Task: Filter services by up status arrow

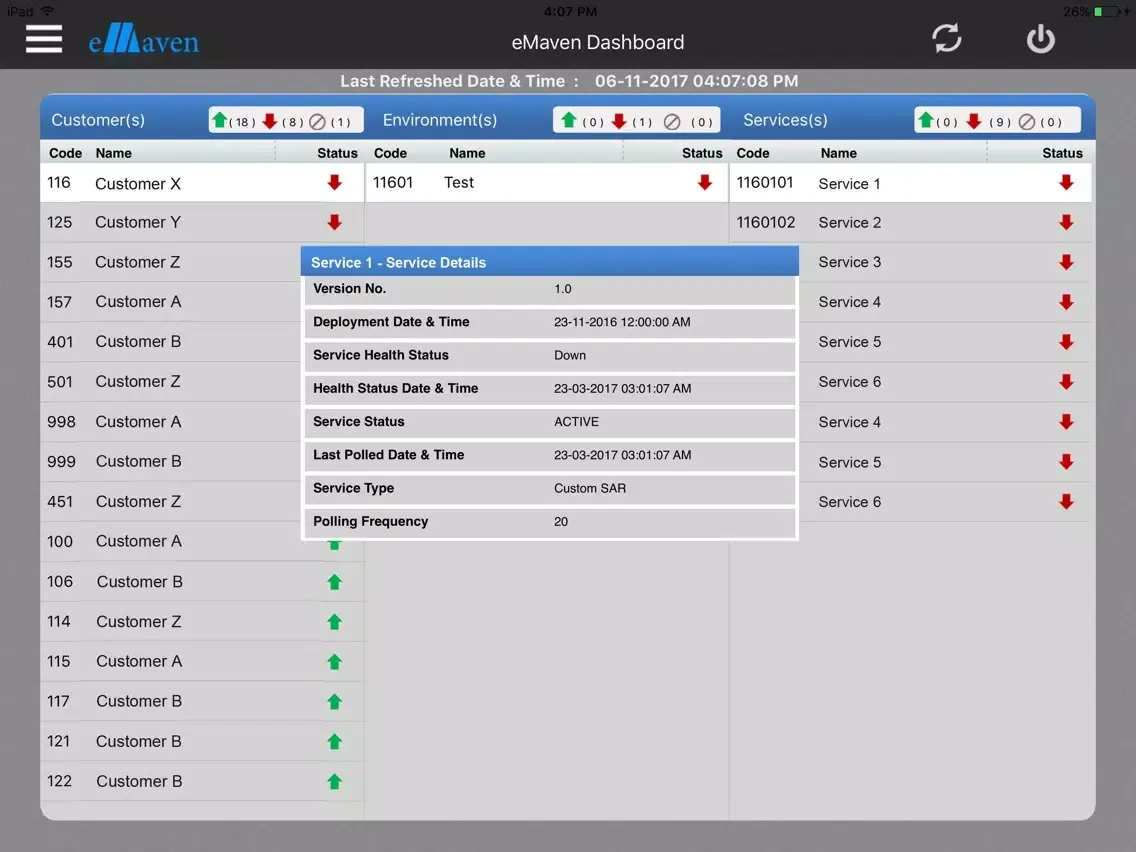Action: tap(925, 120)
